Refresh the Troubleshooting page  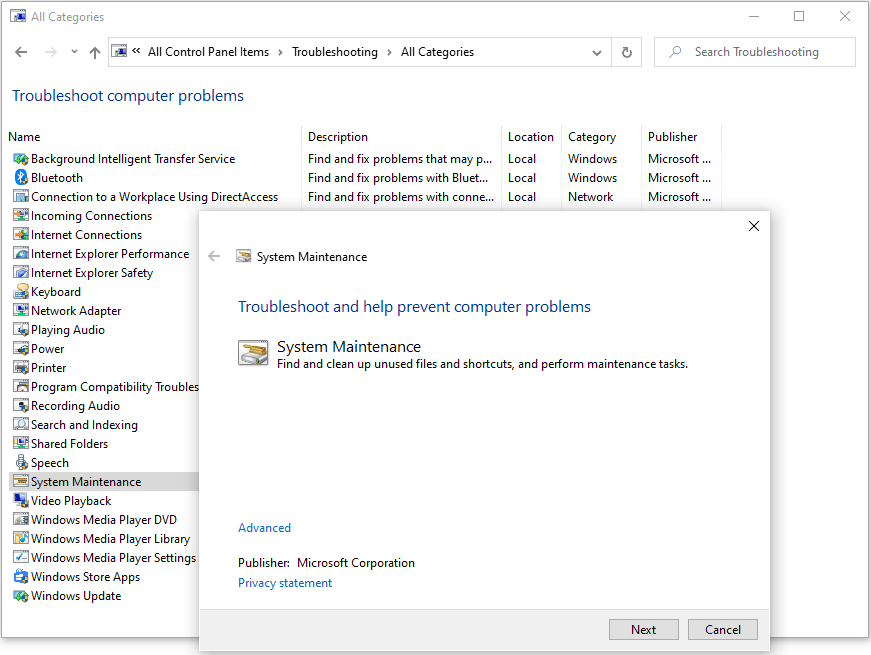tap(626, 51)
